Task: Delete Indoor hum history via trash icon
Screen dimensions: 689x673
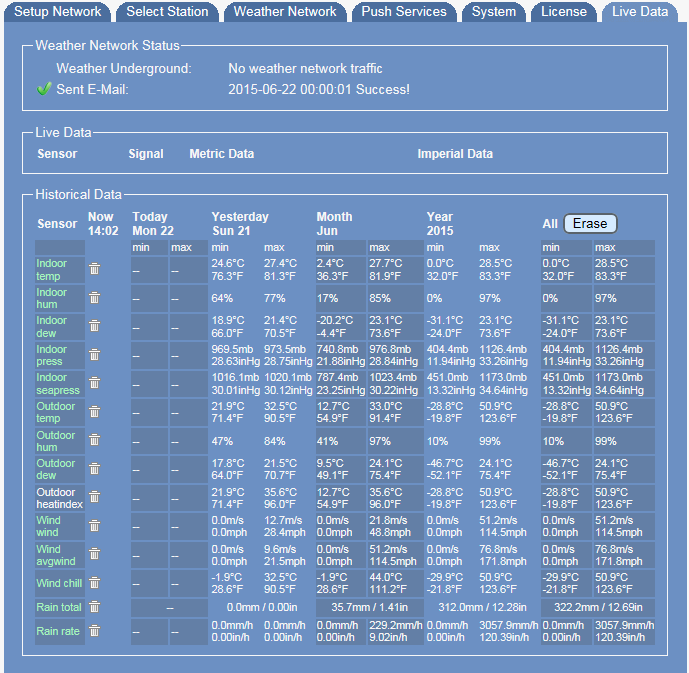Action: 94,298
